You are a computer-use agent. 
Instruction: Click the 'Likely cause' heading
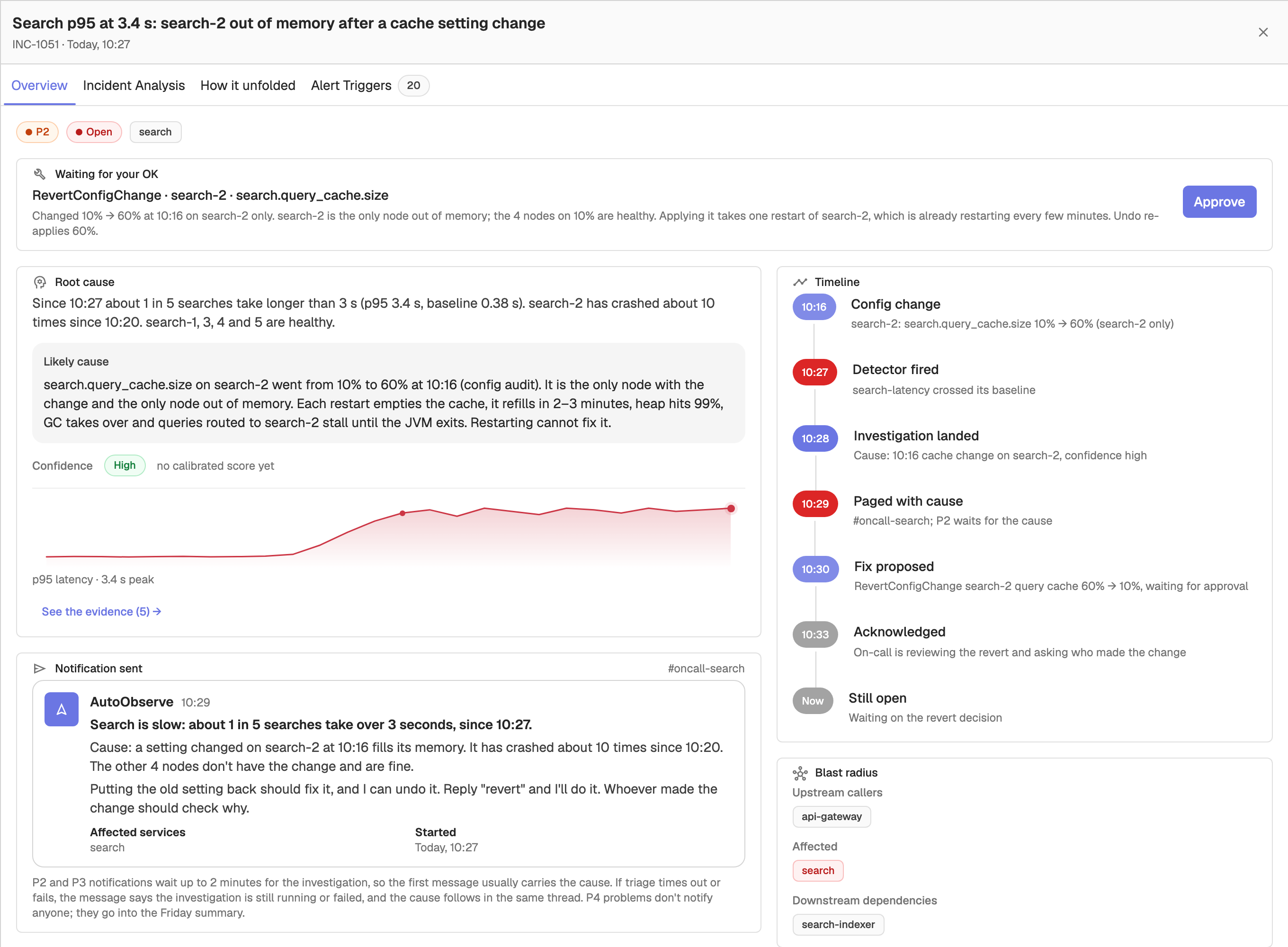tap(76, 362)
